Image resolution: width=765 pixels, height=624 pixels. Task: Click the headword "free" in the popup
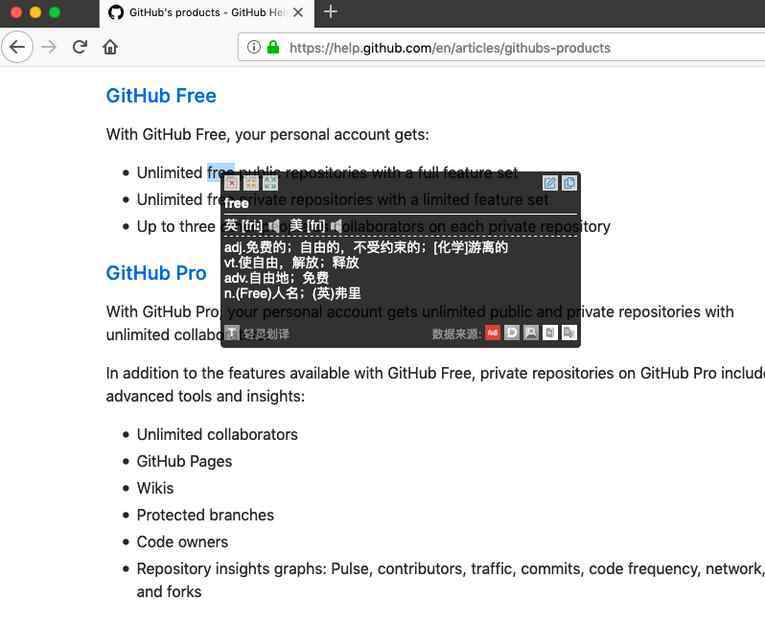[x=236, y=203]
